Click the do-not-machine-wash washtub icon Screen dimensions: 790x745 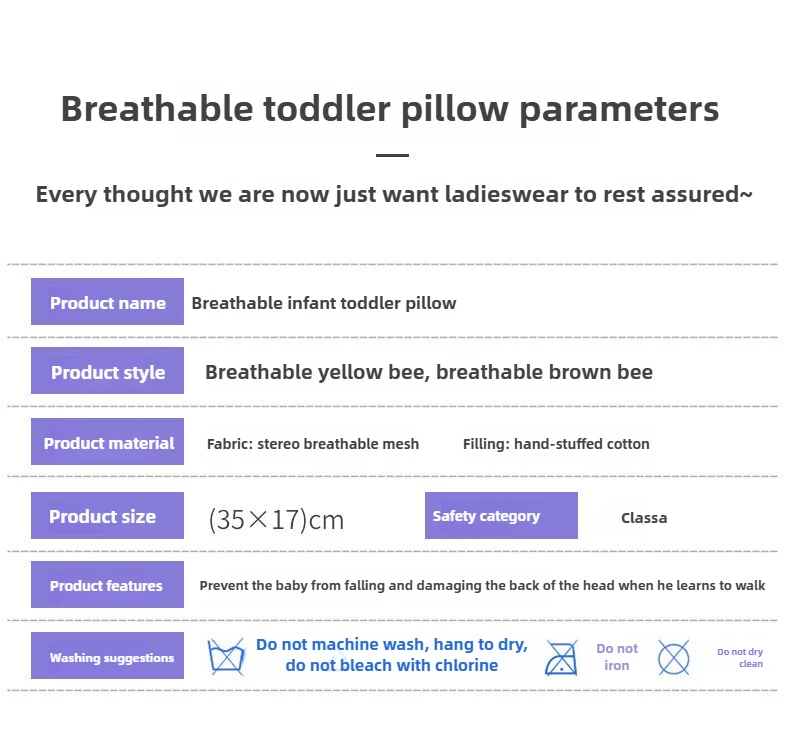point(226,657)
